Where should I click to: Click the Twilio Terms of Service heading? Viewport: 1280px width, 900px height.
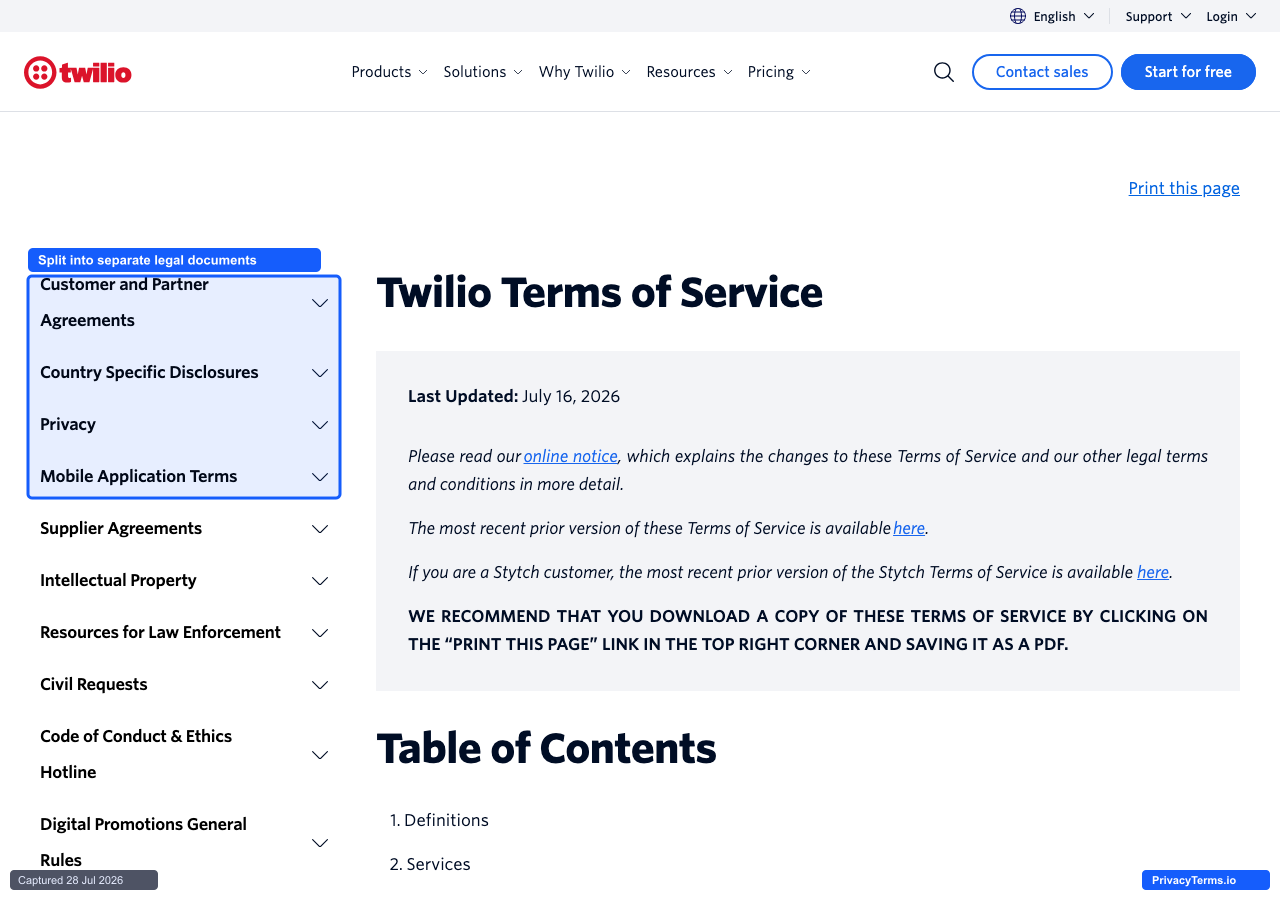600,293
